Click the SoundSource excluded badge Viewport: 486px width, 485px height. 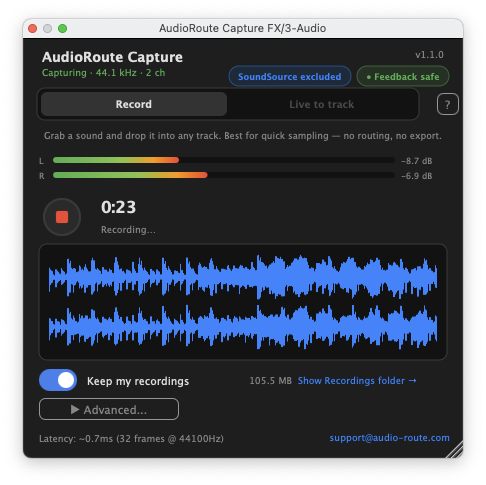tap(290, 77)
